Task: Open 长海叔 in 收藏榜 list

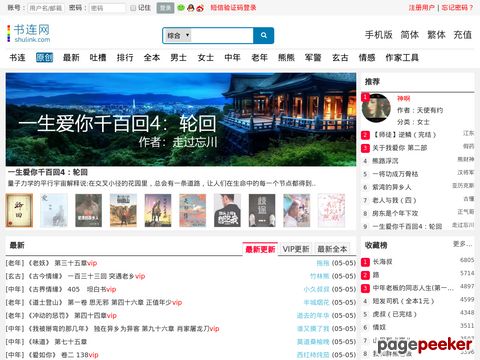Action: point(382,262)
